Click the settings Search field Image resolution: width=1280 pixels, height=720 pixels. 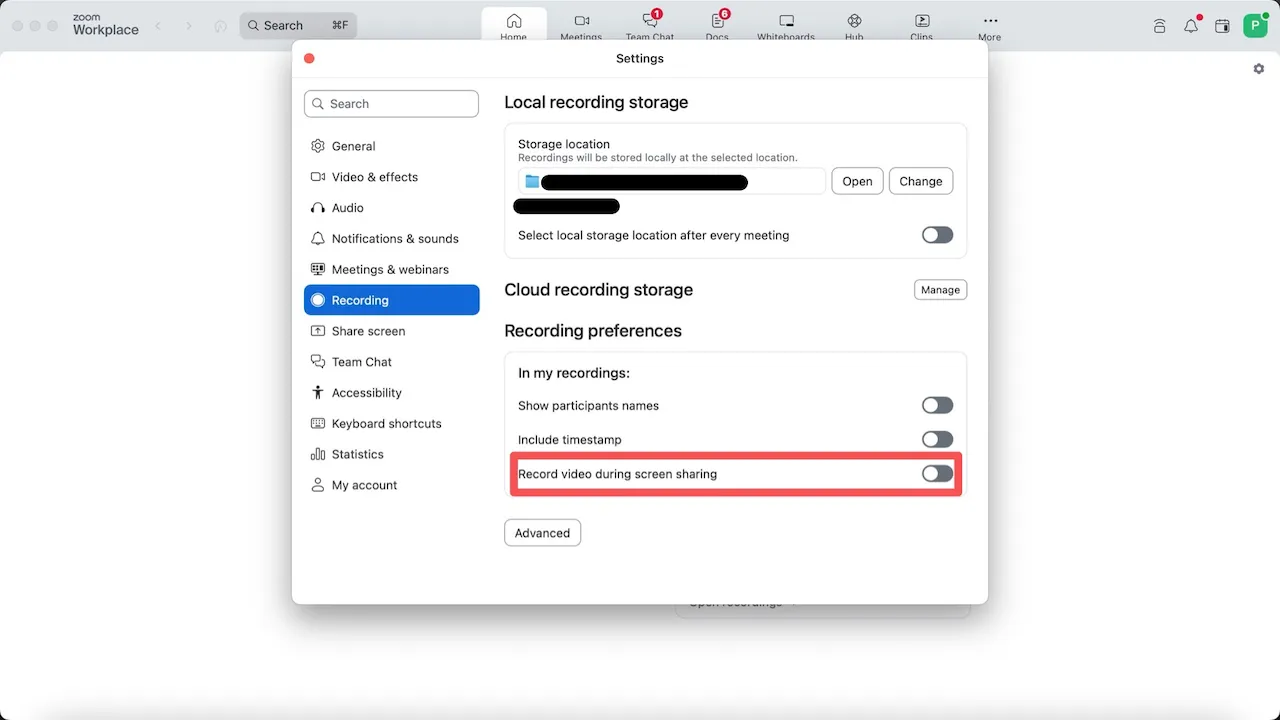[392, 104]
